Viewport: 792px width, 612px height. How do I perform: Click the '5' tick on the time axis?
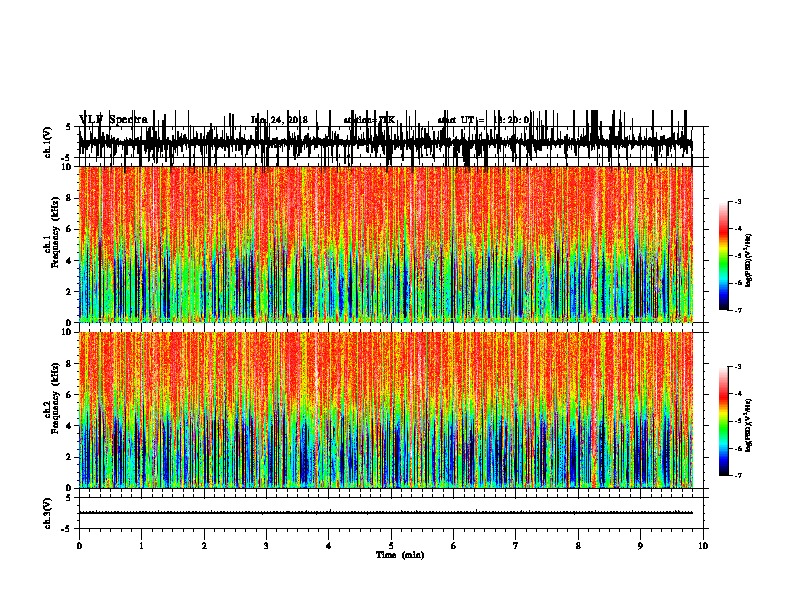(391, 546)
